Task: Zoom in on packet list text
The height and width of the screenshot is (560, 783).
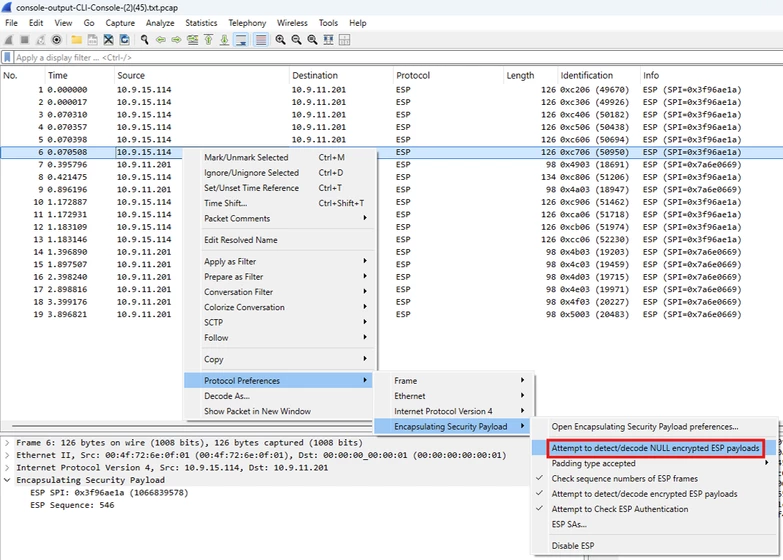Action: 281,40
